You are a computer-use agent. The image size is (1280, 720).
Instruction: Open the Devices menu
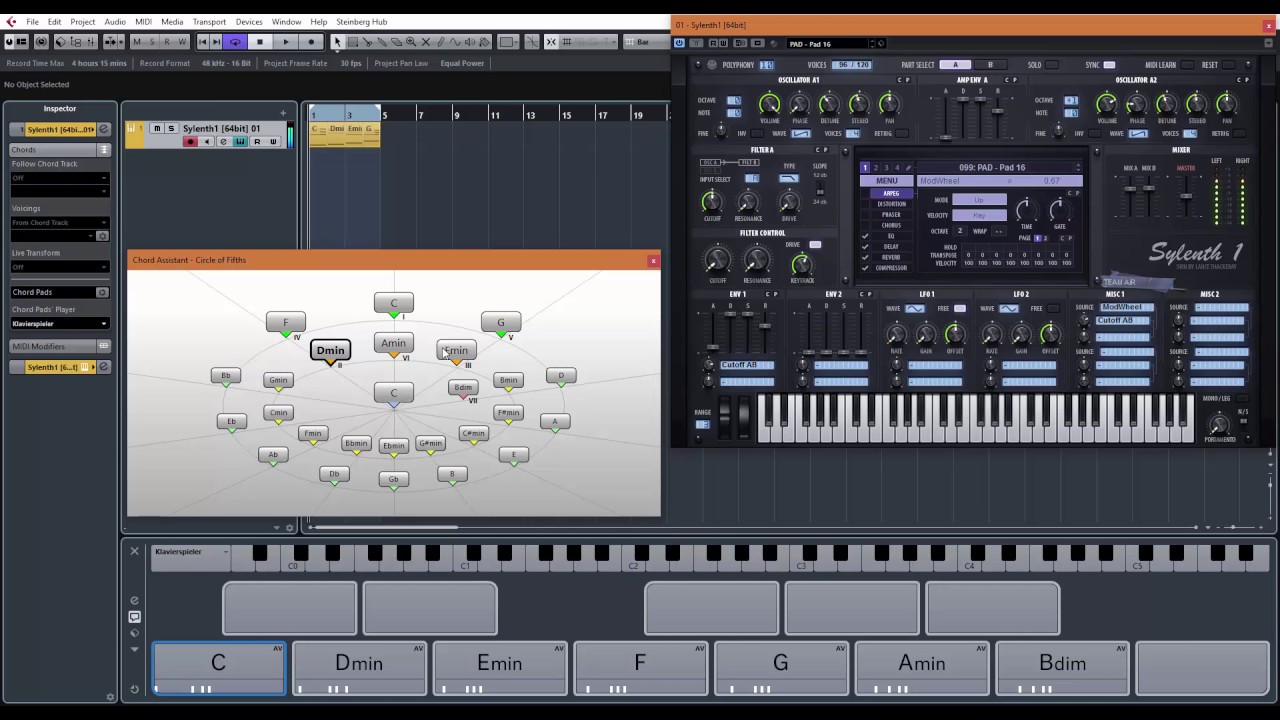[x=249, y=22]
